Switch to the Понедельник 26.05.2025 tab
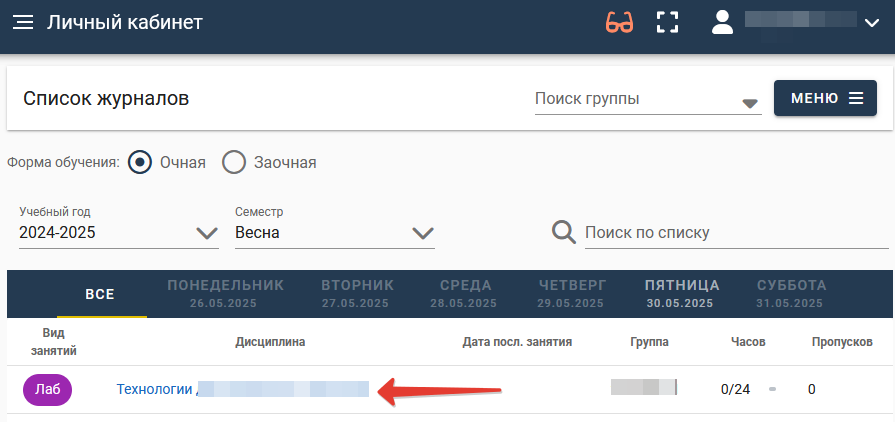This screenshot has width=895, height=422. [x=225, y=294]
